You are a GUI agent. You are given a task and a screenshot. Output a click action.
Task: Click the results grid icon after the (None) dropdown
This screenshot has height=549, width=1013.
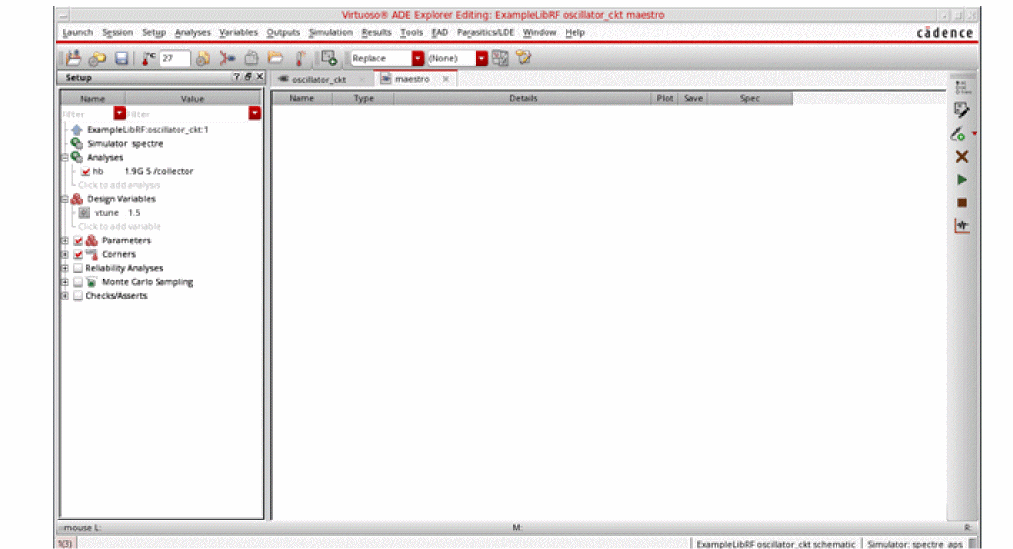(x=500, y=58)
